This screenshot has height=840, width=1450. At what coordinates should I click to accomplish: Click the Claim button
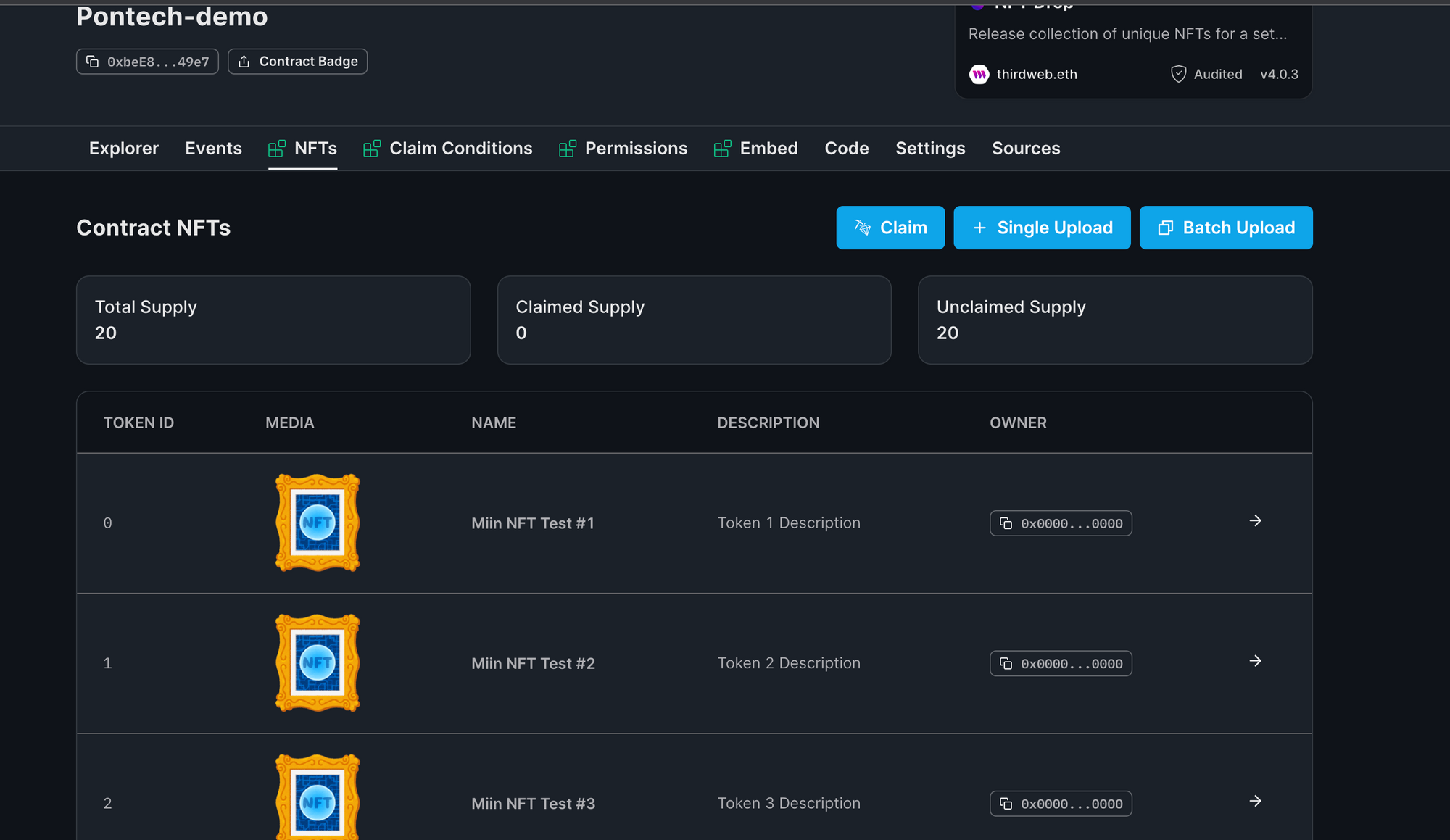(890, 228)
